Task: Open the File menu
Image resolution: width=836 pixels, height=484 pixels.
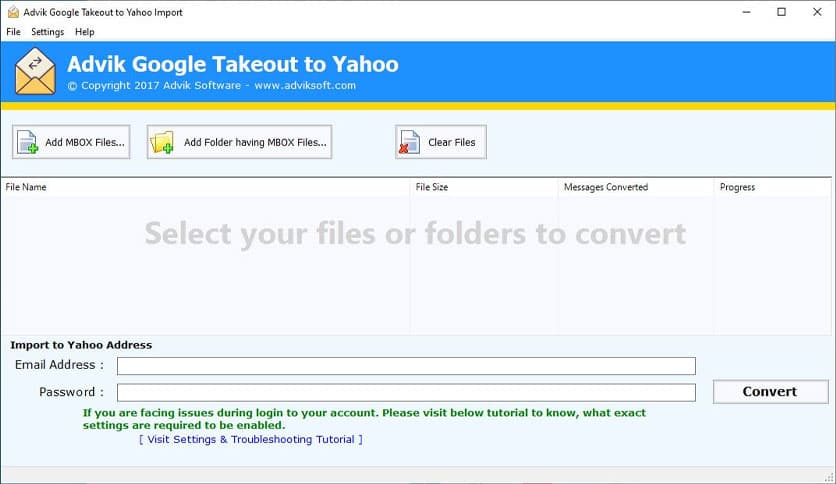Action: click(x=13, y=32)
